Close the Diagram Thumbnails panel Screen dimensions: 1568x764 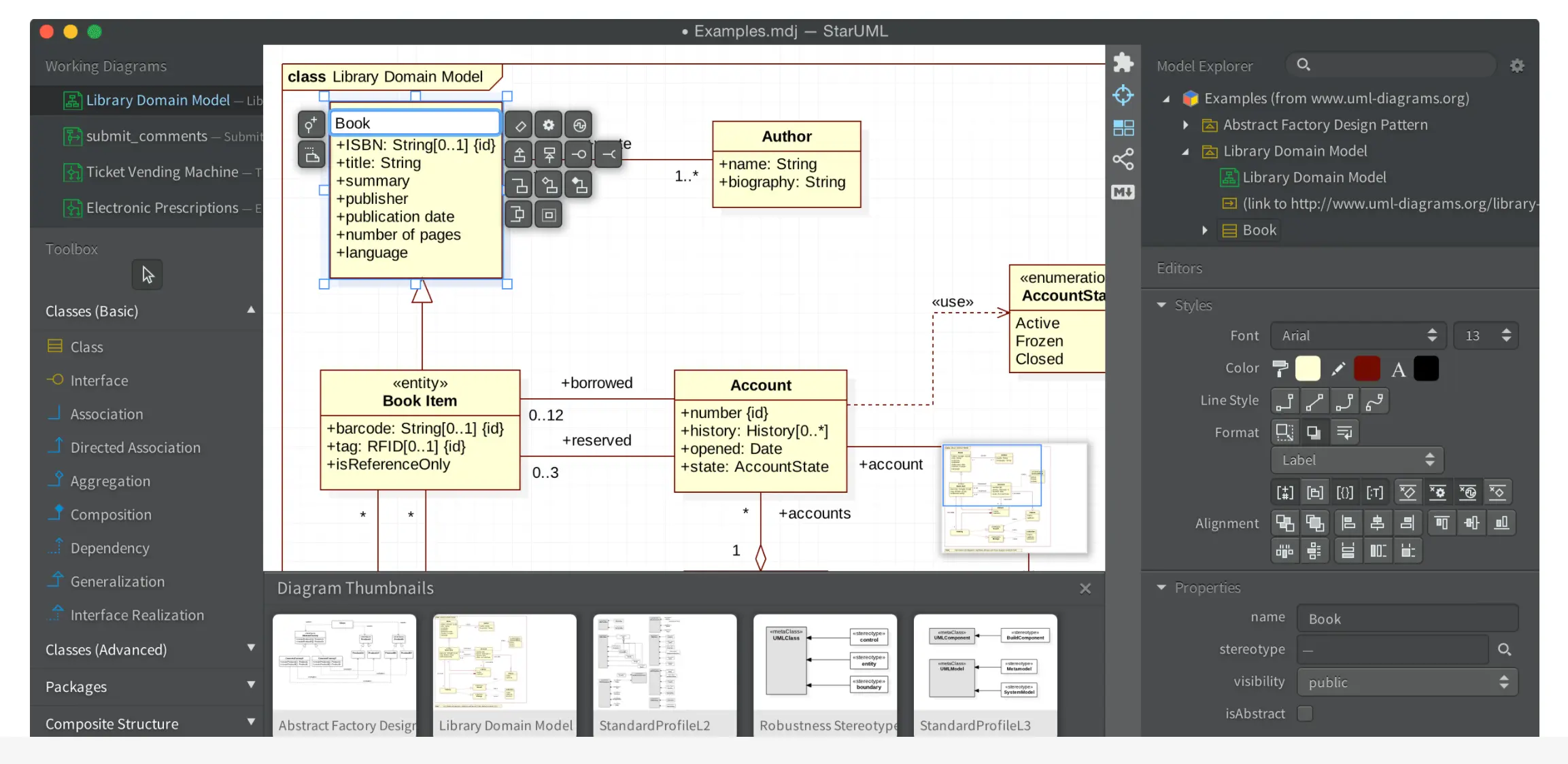pos(1085,589)
